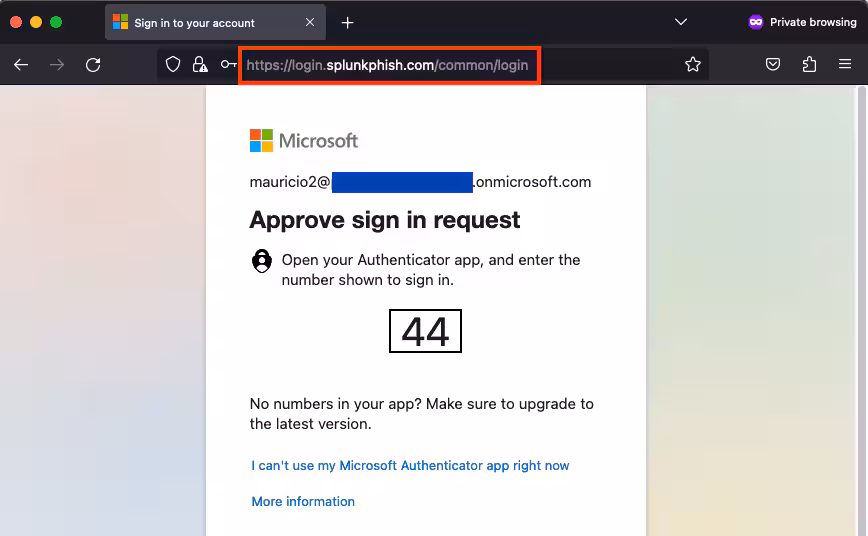This screenshot has width=868, height=536.
Task: Expand the list all tabs chevron
Action: 681,22
